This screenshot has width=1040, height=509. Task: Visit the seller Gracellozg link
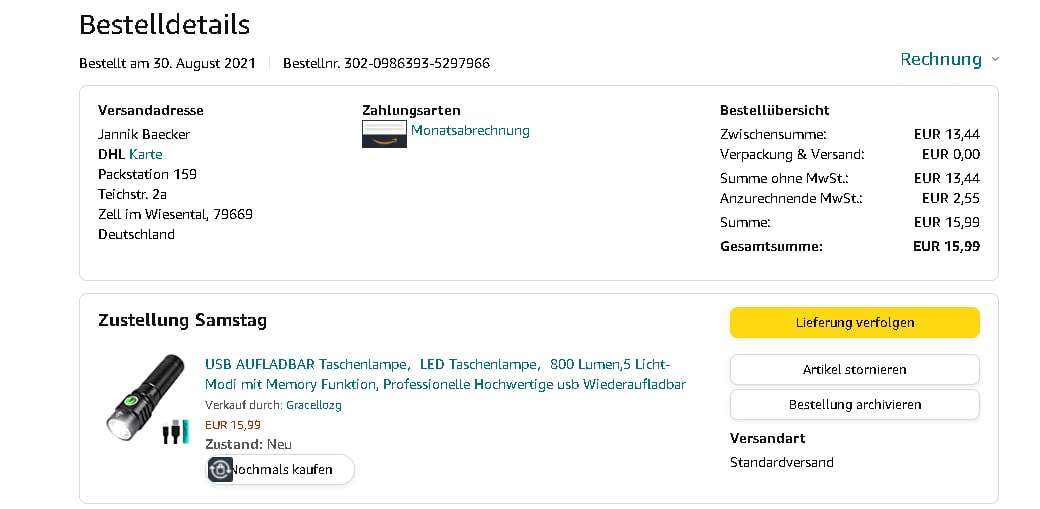314,405
